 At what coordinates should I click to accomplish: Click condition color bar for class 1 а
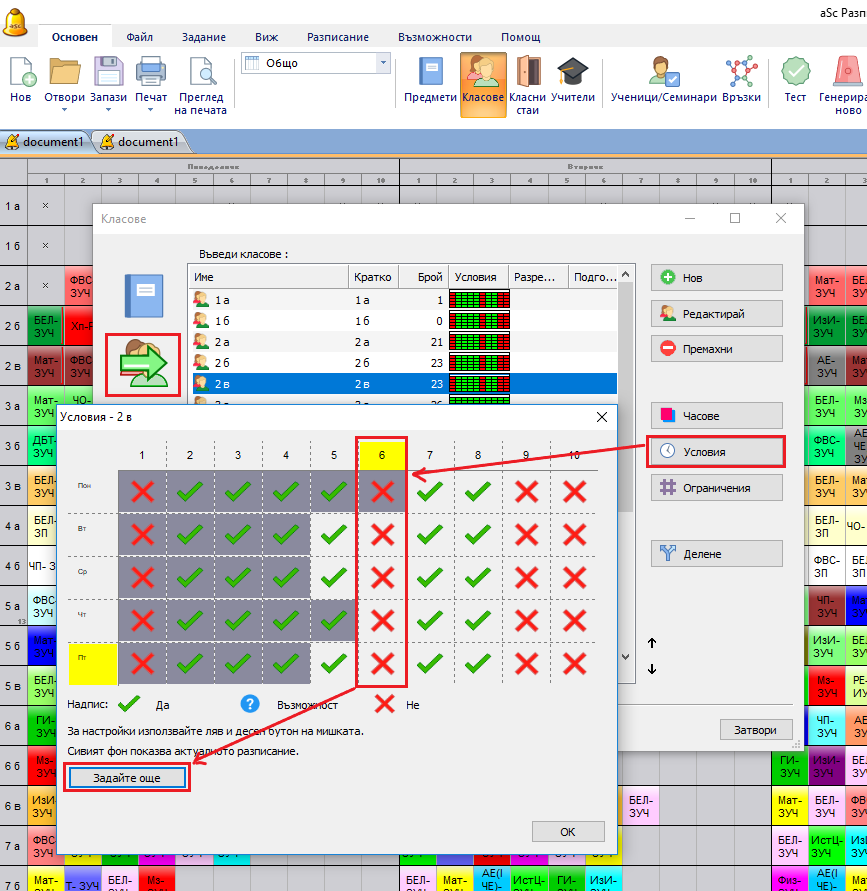tap(479, 299)
